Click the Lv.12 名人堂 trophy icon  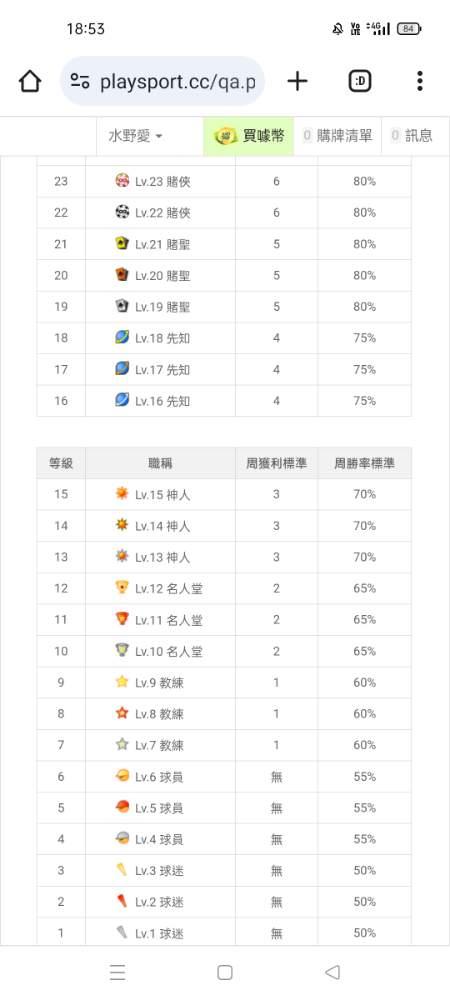(122, 587)
